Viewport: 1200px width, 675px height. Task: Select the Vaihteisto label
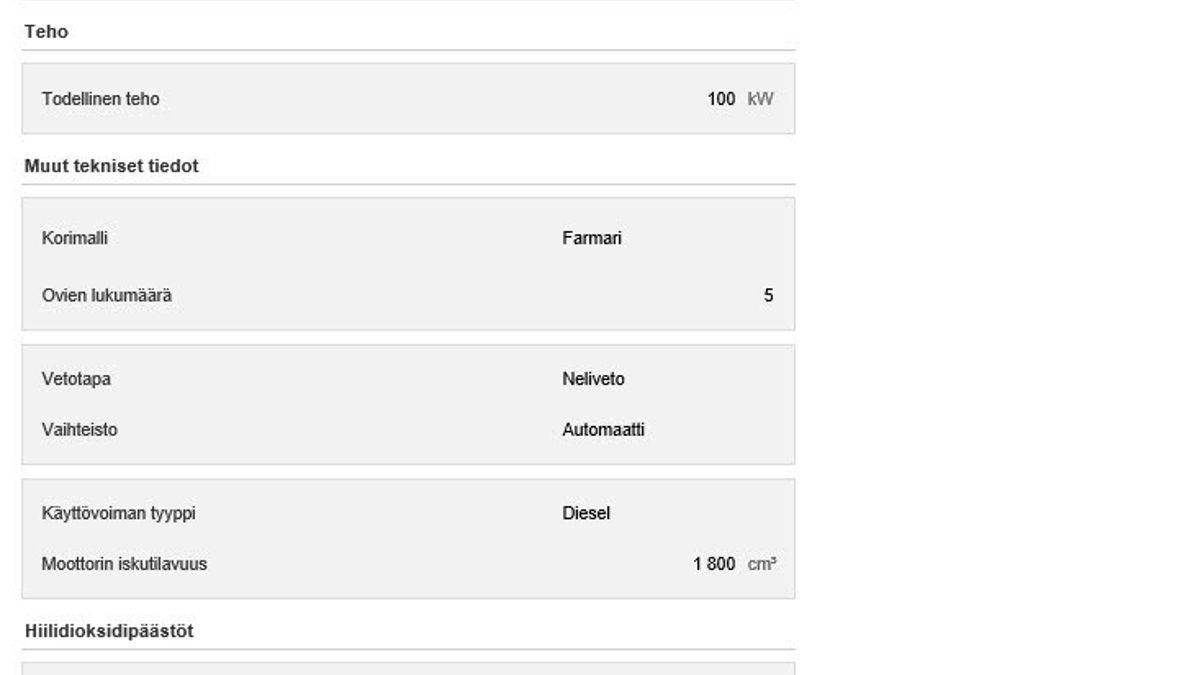(80, 429)
